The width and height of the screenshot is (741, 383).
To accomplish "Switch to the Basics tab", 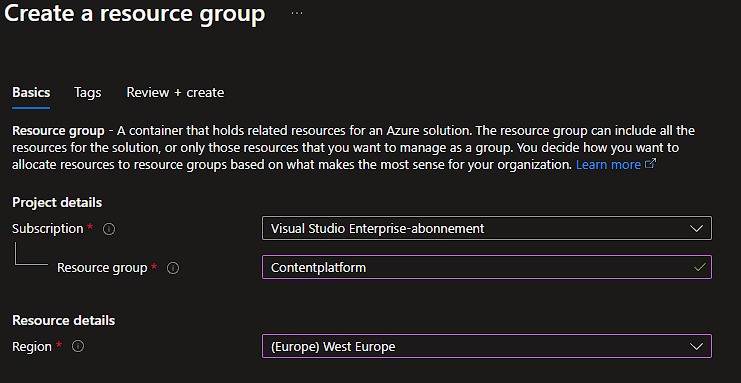I will point(31,92).
